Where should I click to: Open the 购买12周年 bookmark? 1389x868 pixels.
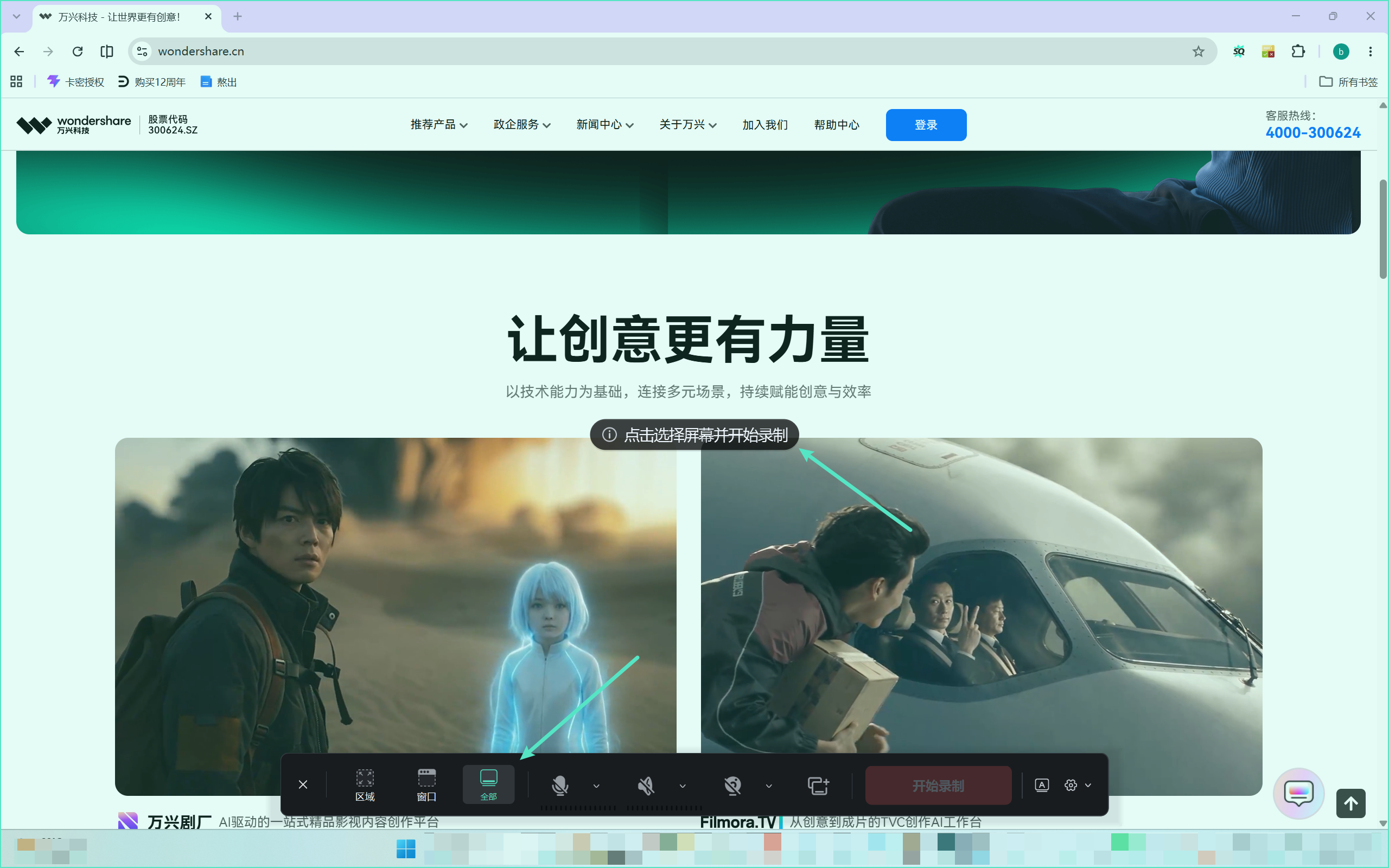[151, 81]
